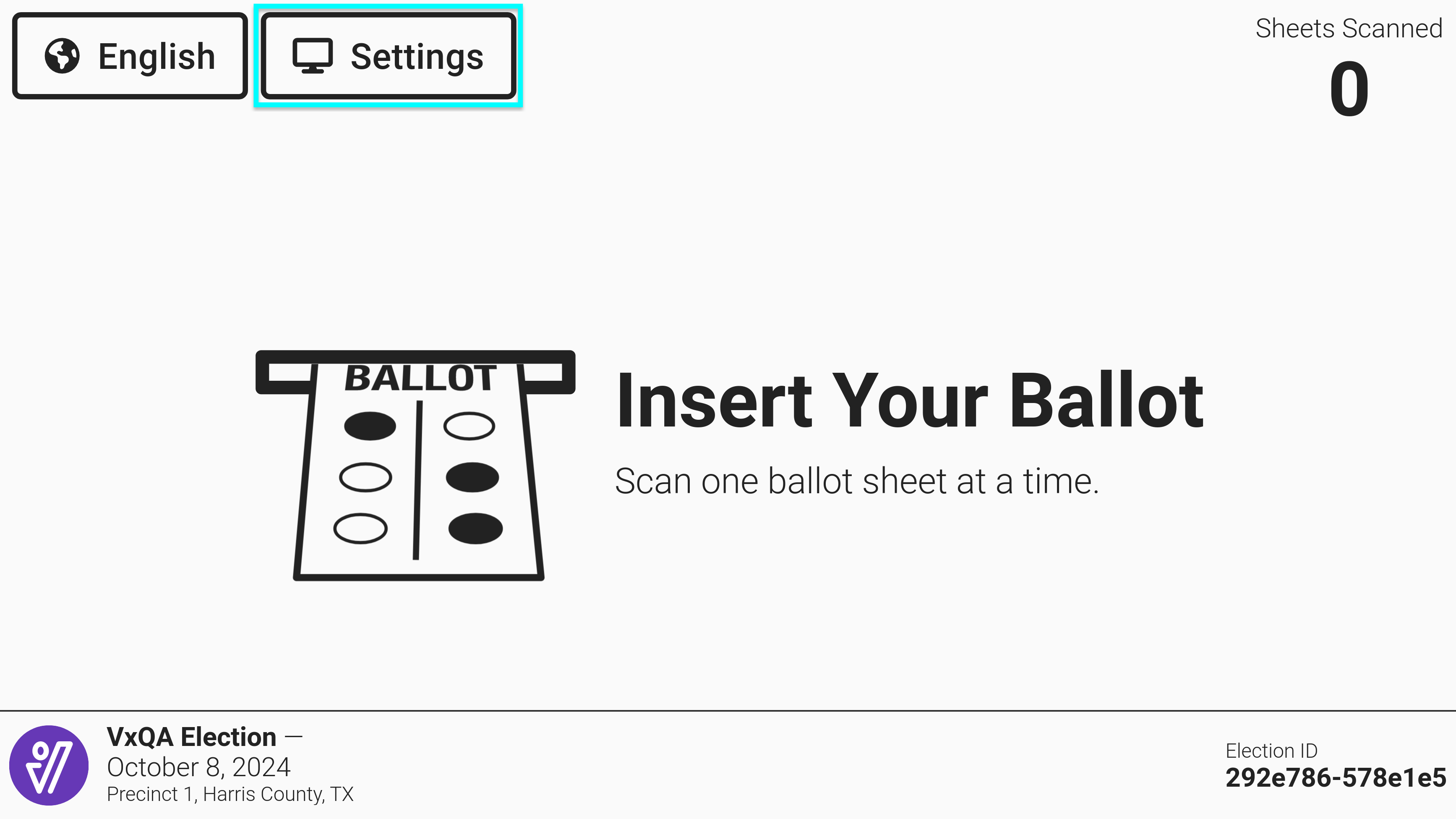Viewport: 1456px width, 819px height.
Task: Open the English language selector
Action: 130,56
